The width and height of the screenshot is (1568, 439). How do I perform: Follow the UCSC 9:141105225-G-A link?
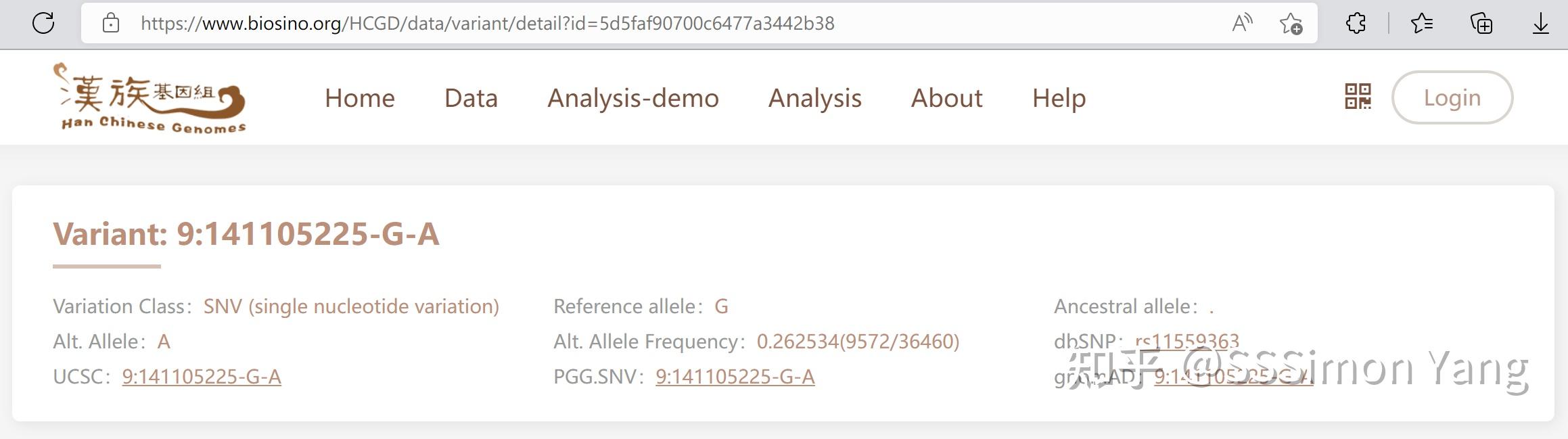[x=202, y=377]
